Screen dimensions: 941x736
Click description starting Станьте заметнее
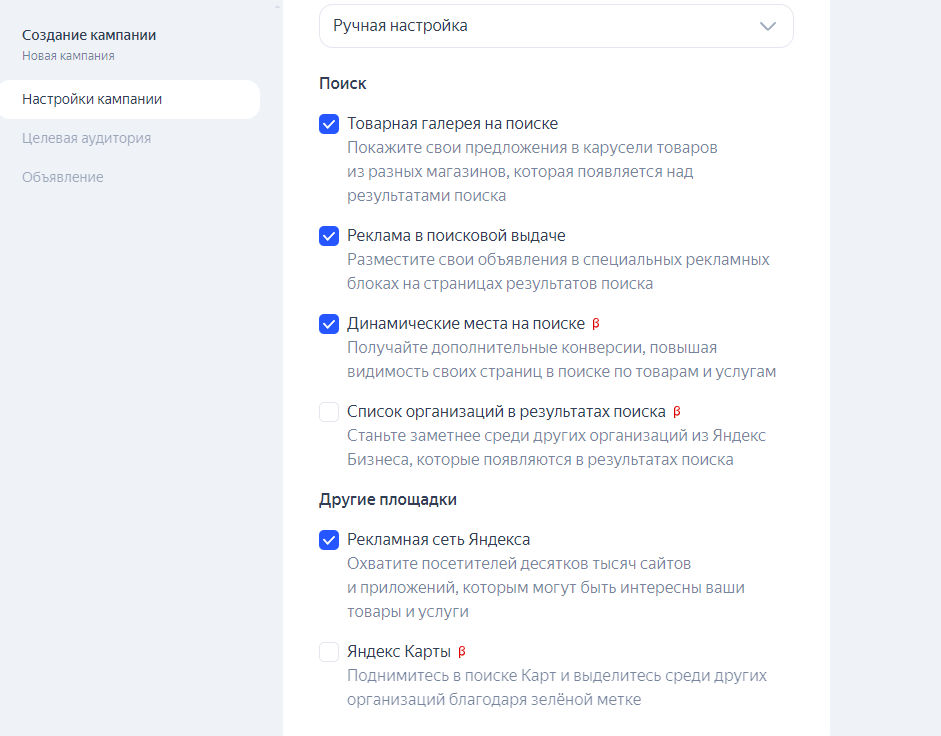pos(556,447)
